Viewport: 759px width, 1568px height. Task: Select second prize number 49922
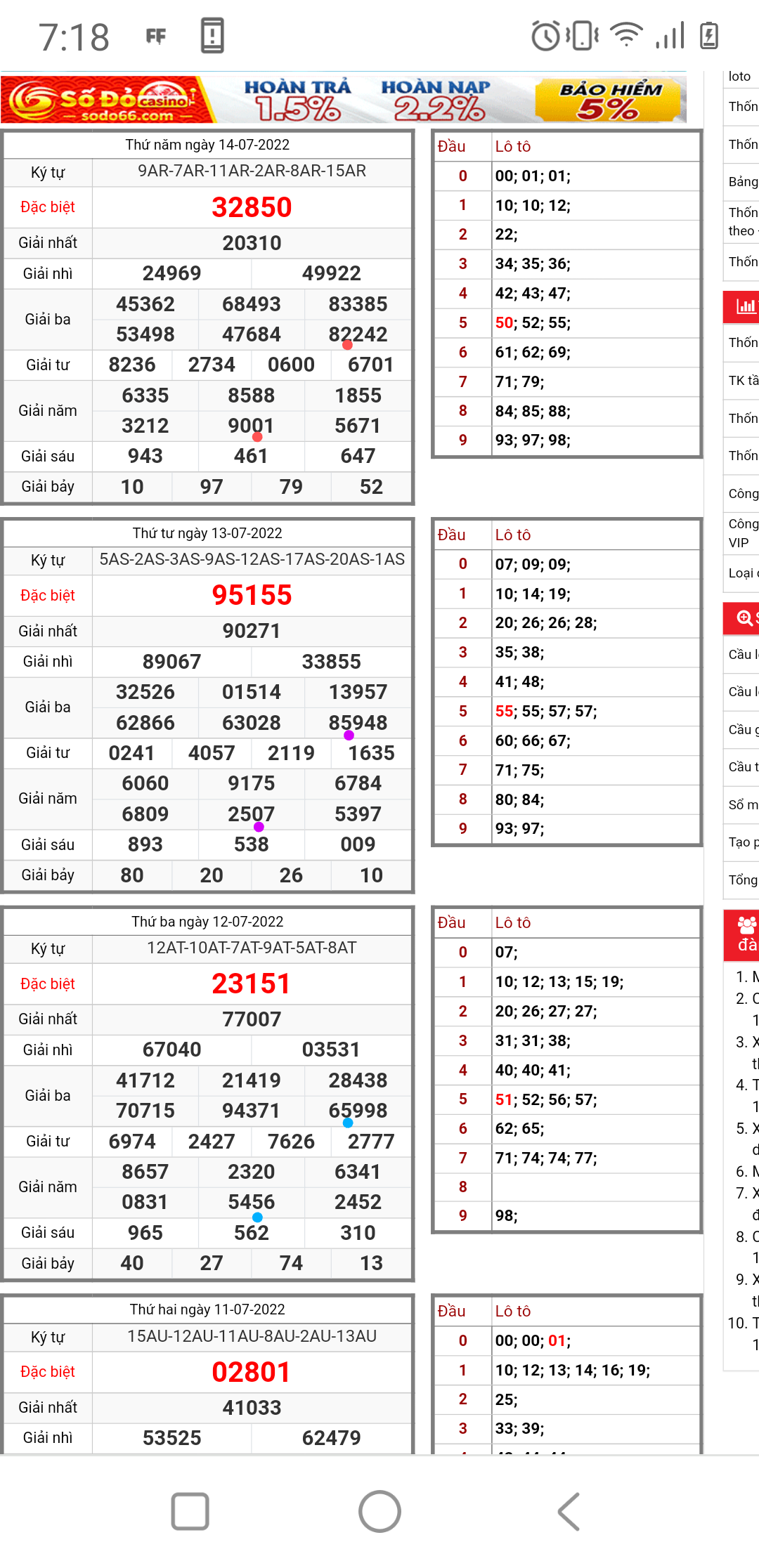click(x=332, y=273)
